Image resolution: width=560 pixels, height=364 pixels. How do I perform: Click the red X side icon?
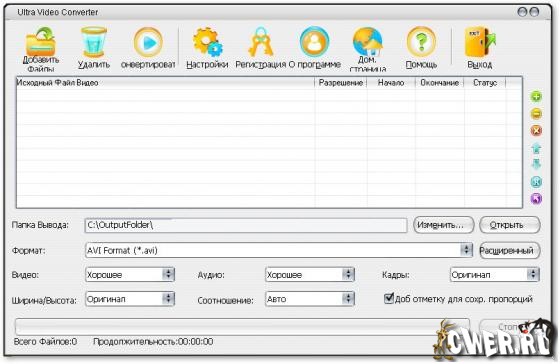click(536, 130)
